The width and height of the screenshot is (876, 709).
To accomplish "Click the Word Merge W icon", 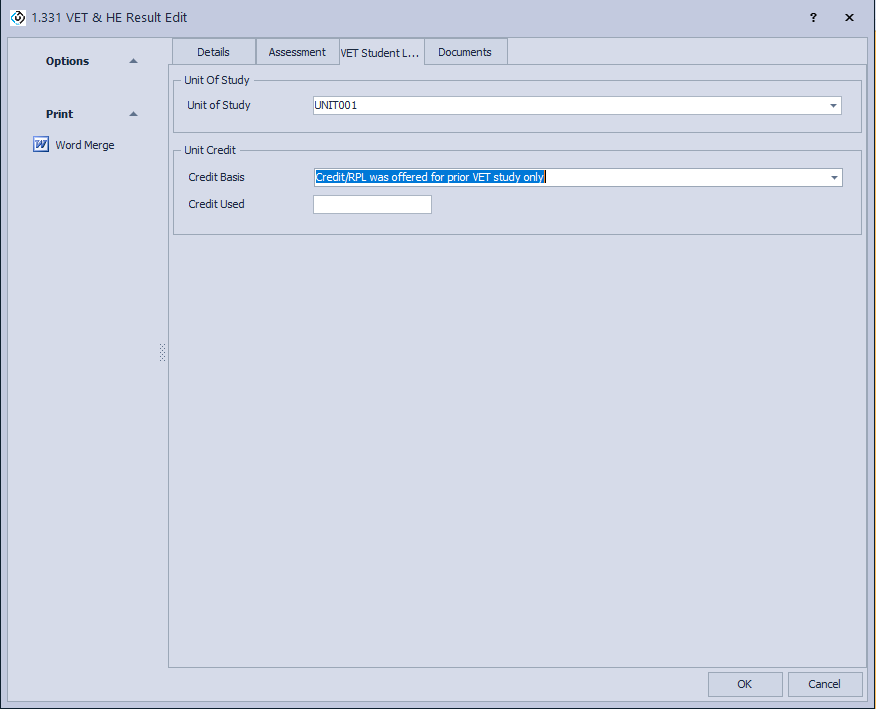I will point(41,145).
